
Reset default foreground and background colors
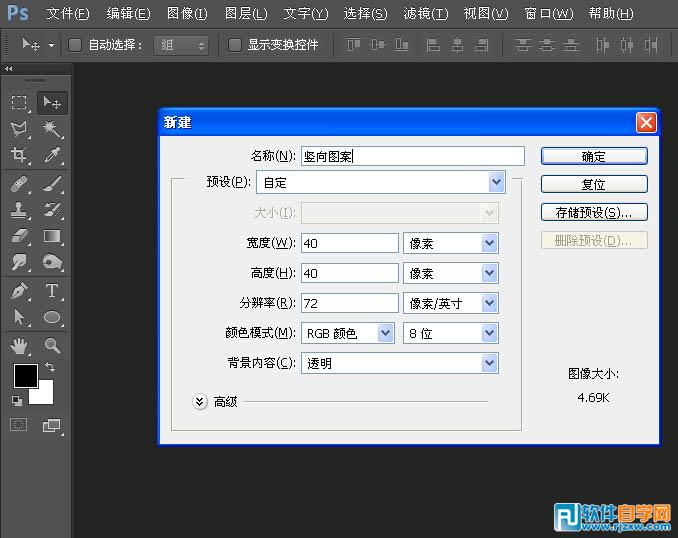[17, 401]
